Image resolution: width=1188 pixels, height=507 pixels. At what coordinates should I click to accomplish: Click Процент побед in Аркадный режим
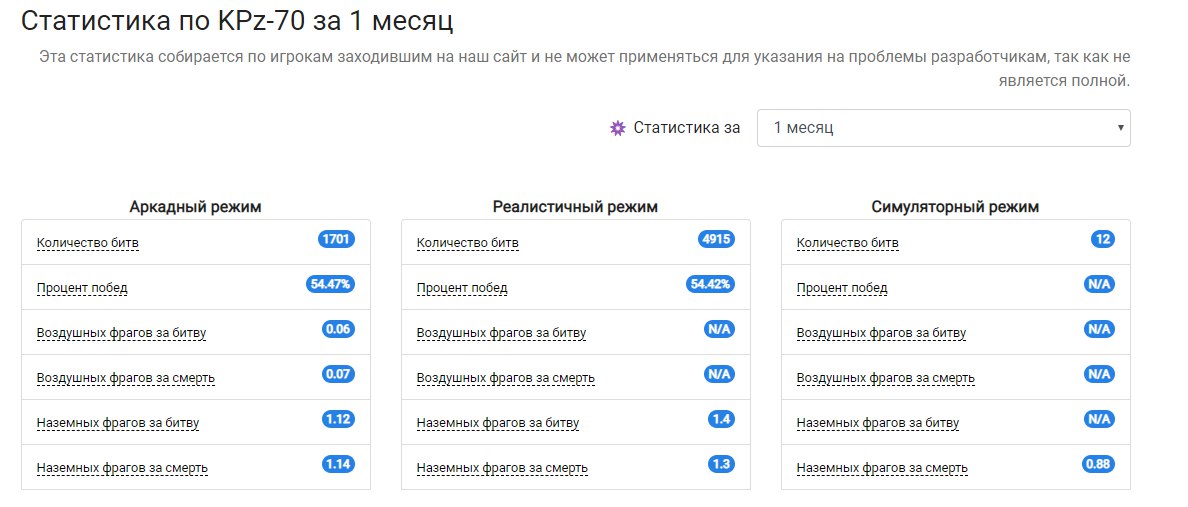pyautogui.click(x=82, y=288)
